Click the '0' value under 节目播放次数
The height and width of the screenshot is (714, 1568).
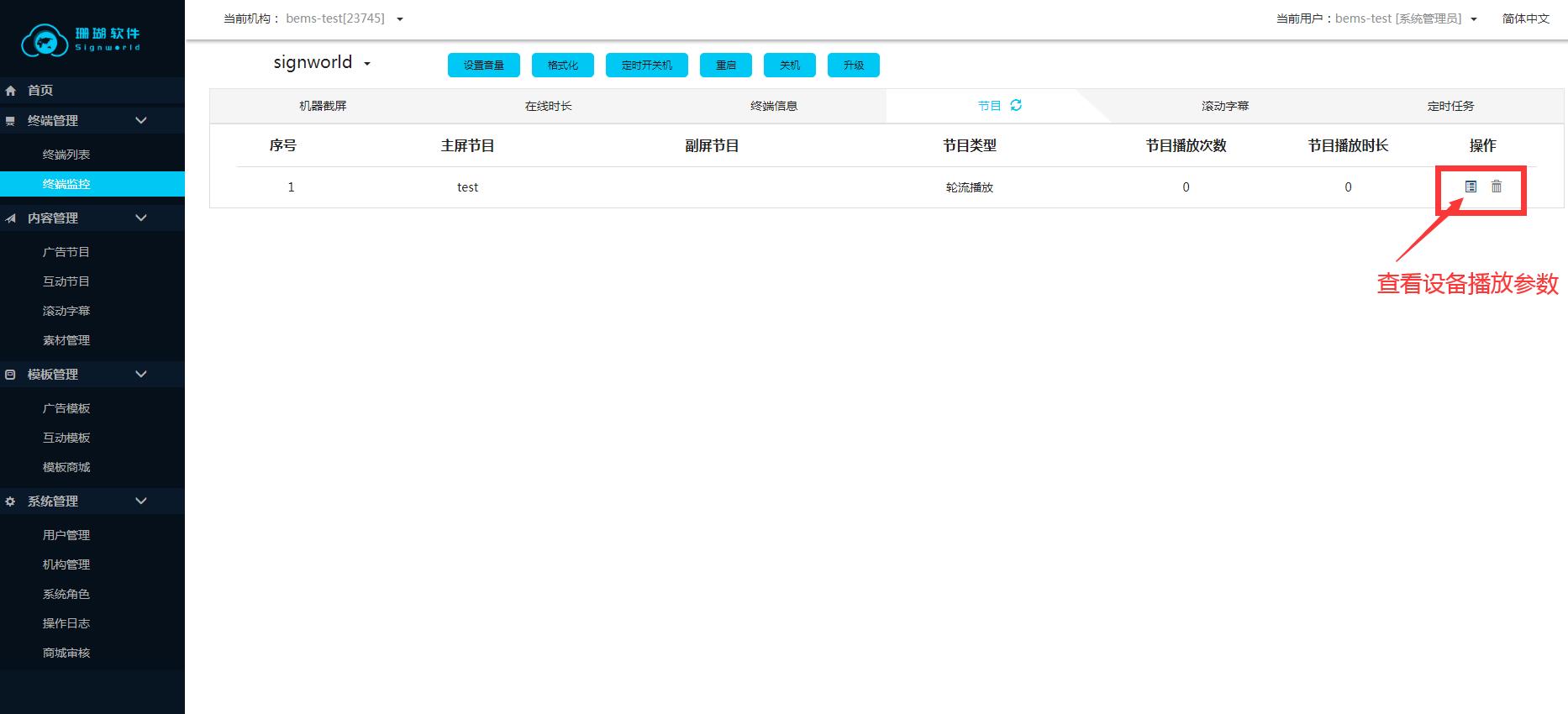click(x=1186, y=187)
